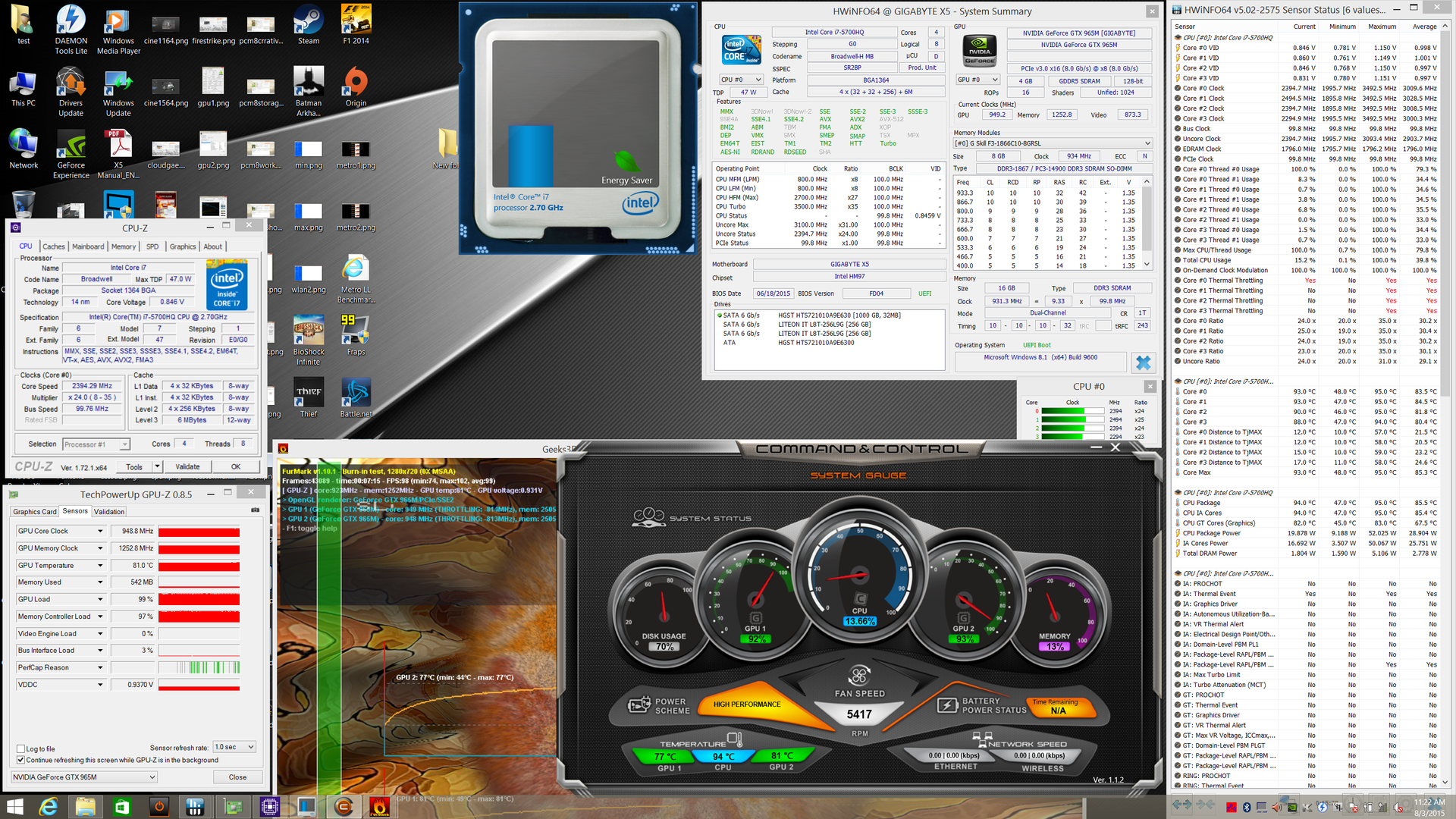Image resolution: width=1456 pixels, height=819 pixels.
Task: Open the Sensor refresh rate dropdown
Action: (x=234, y=747)
